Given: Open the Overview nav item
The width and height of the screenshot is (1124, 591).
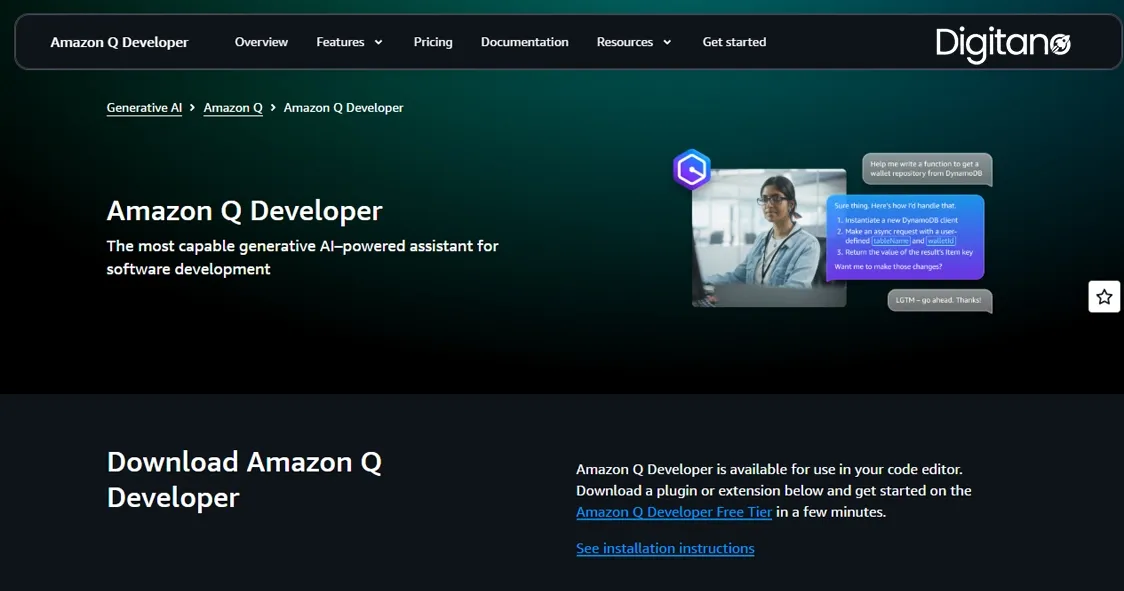Looking at the screenshot, I should pyautogui.click(x=261, y=42).
